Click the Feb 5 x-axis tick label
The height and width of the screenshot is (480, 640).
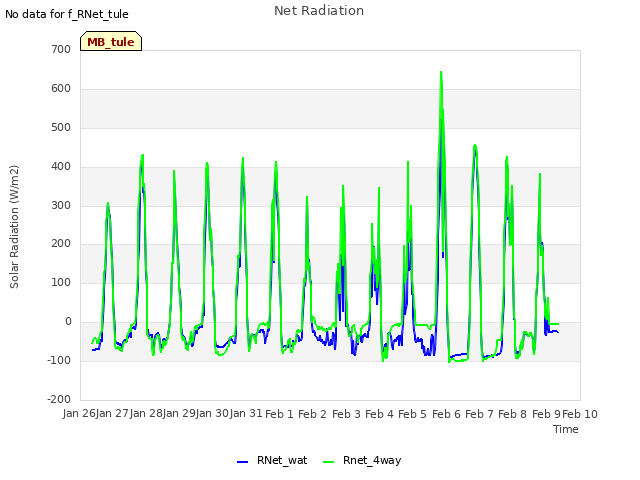click(x=413, y=414)
